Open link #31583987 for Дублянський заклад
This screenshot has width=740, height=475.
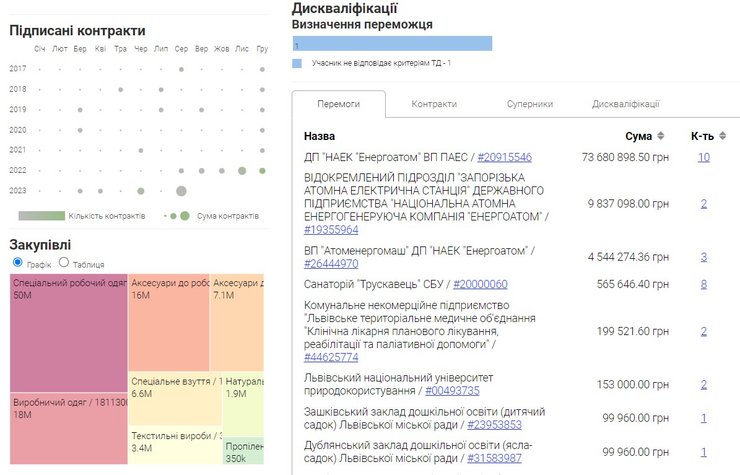point(495,458)
